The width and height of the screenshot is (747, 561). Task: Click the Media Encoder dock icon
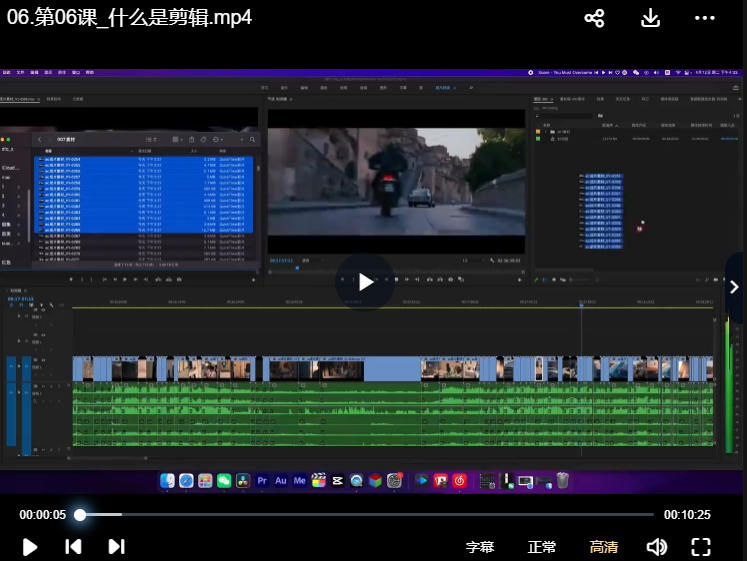(x=299, y=481)
